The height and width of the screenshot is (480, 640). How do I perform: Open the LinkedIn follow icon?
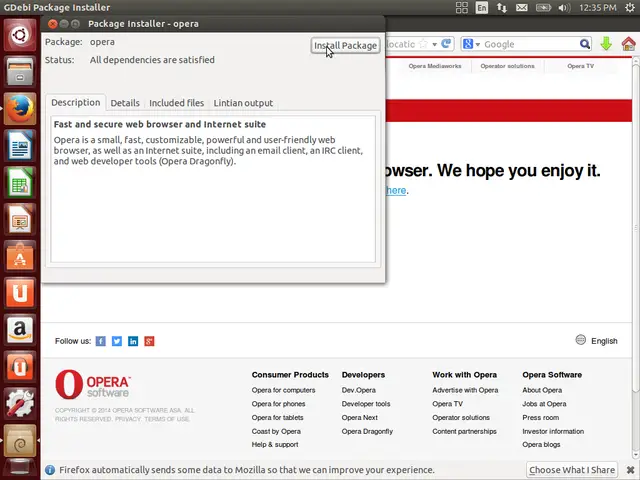point(133,341)
